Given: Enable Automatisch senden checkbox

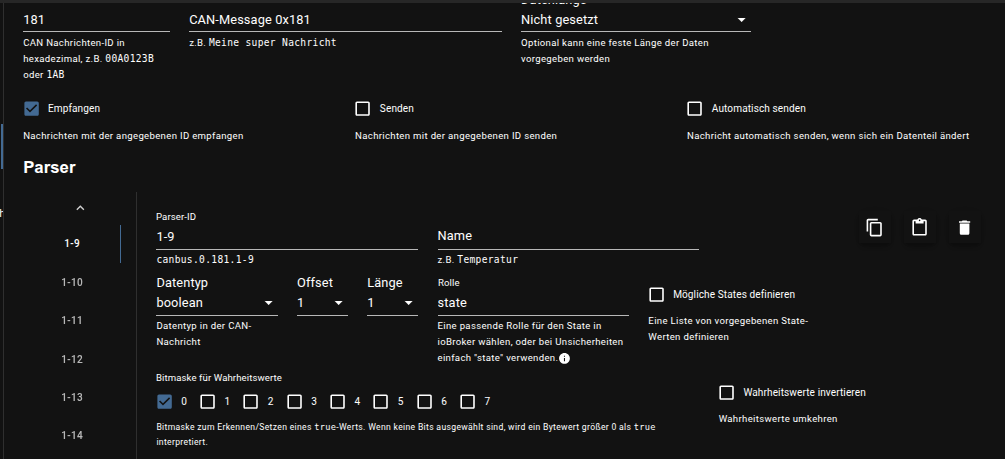Looking at the screenshot, I should point(695,108).
